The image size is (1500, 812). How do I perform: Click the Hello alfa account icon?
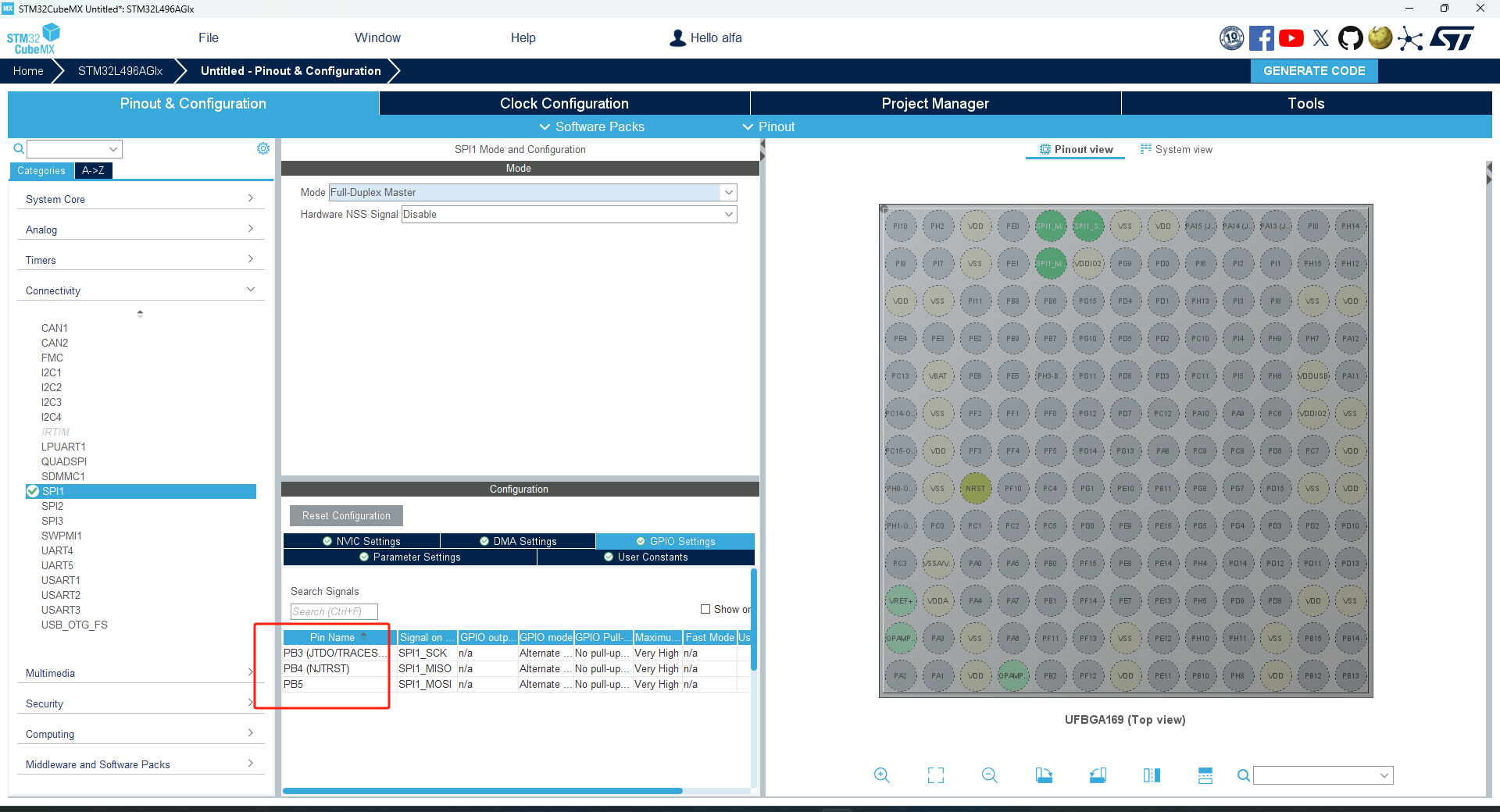click(678, 38)
